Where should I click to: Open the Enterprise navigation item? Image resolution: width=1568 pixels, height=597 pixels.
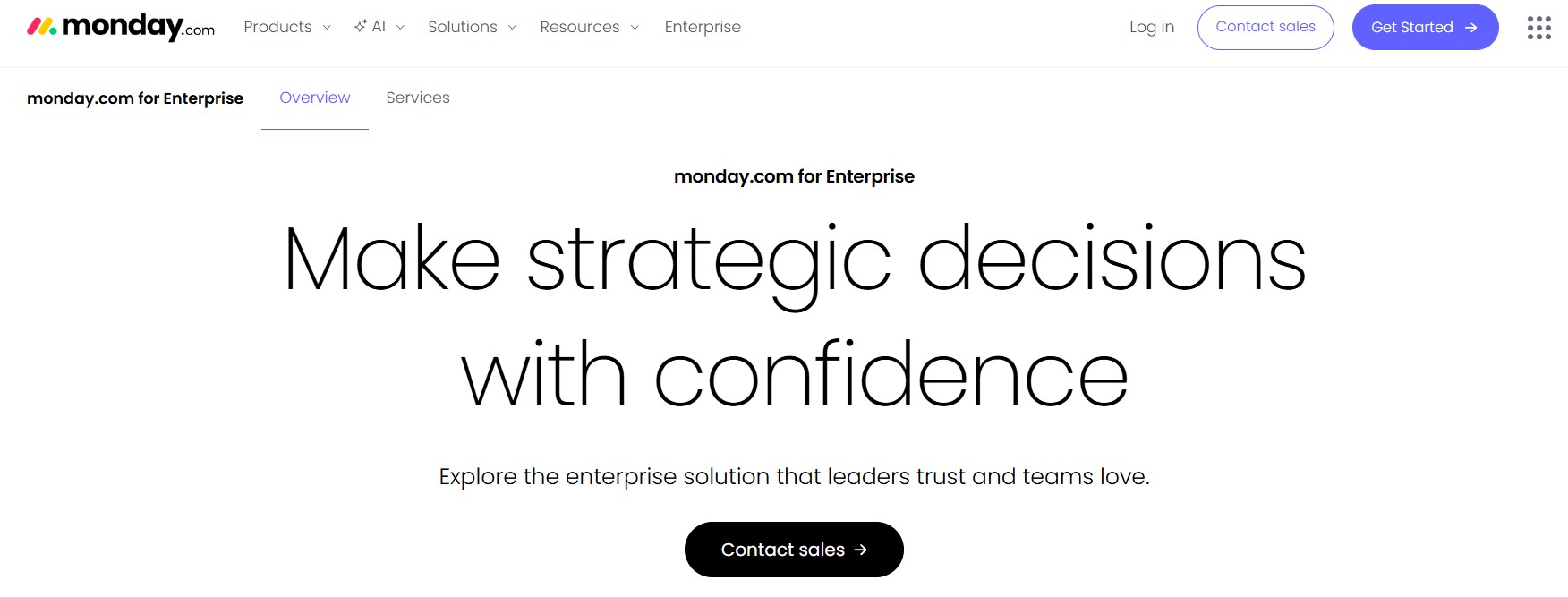pyautogui.click(x=703, y=27)
